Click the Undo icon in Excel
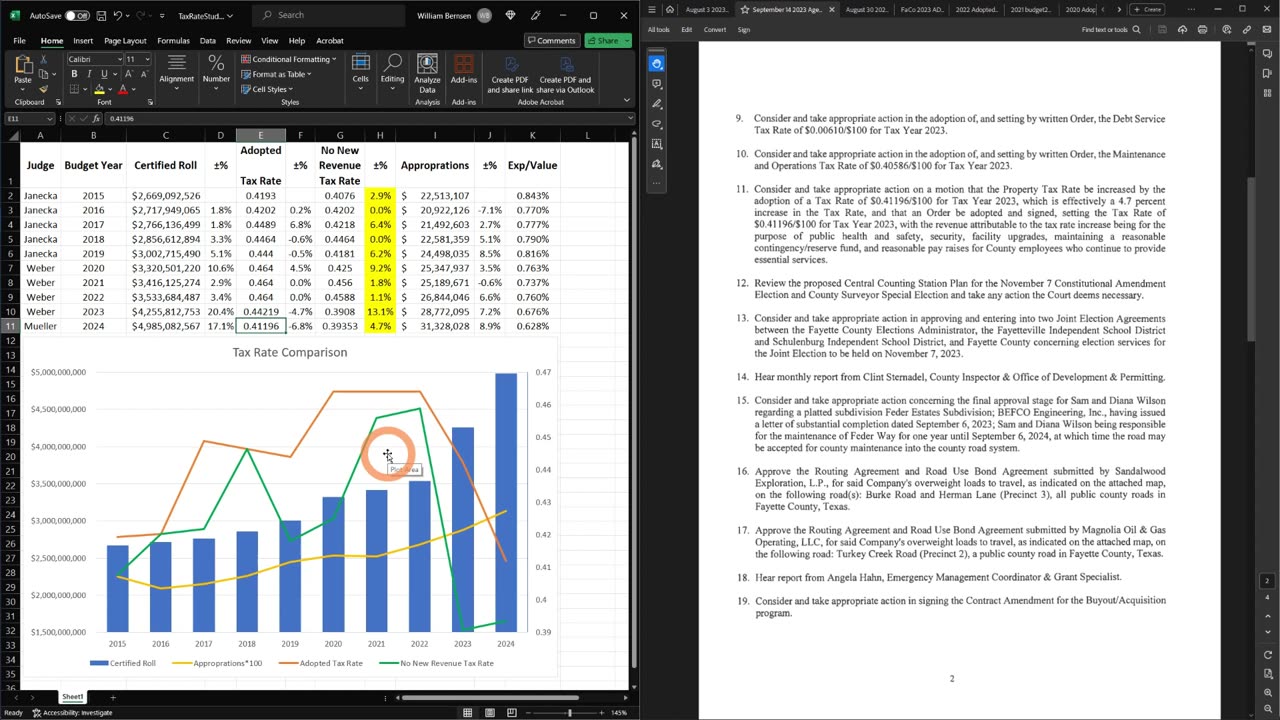 coord(118,16)
